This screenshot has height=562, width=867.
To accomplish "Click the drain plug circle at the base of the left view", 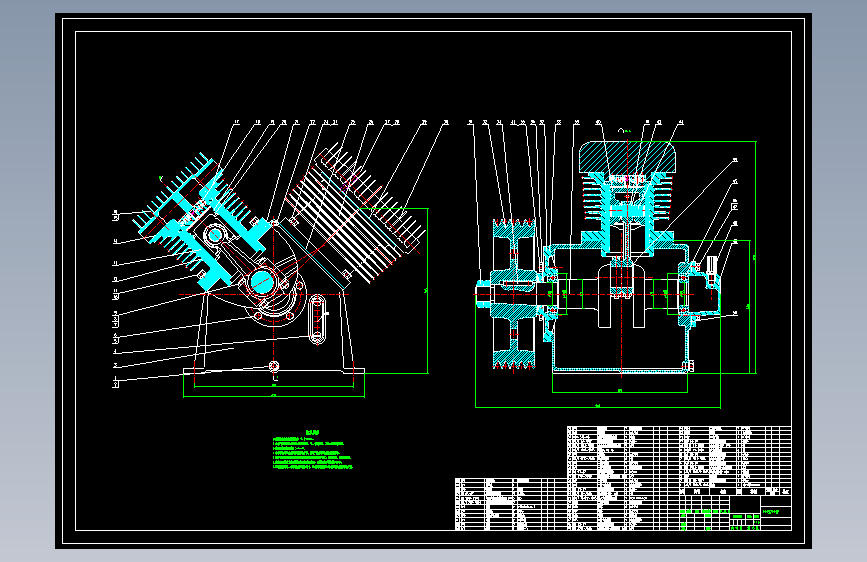I will [x=274, y=366].
